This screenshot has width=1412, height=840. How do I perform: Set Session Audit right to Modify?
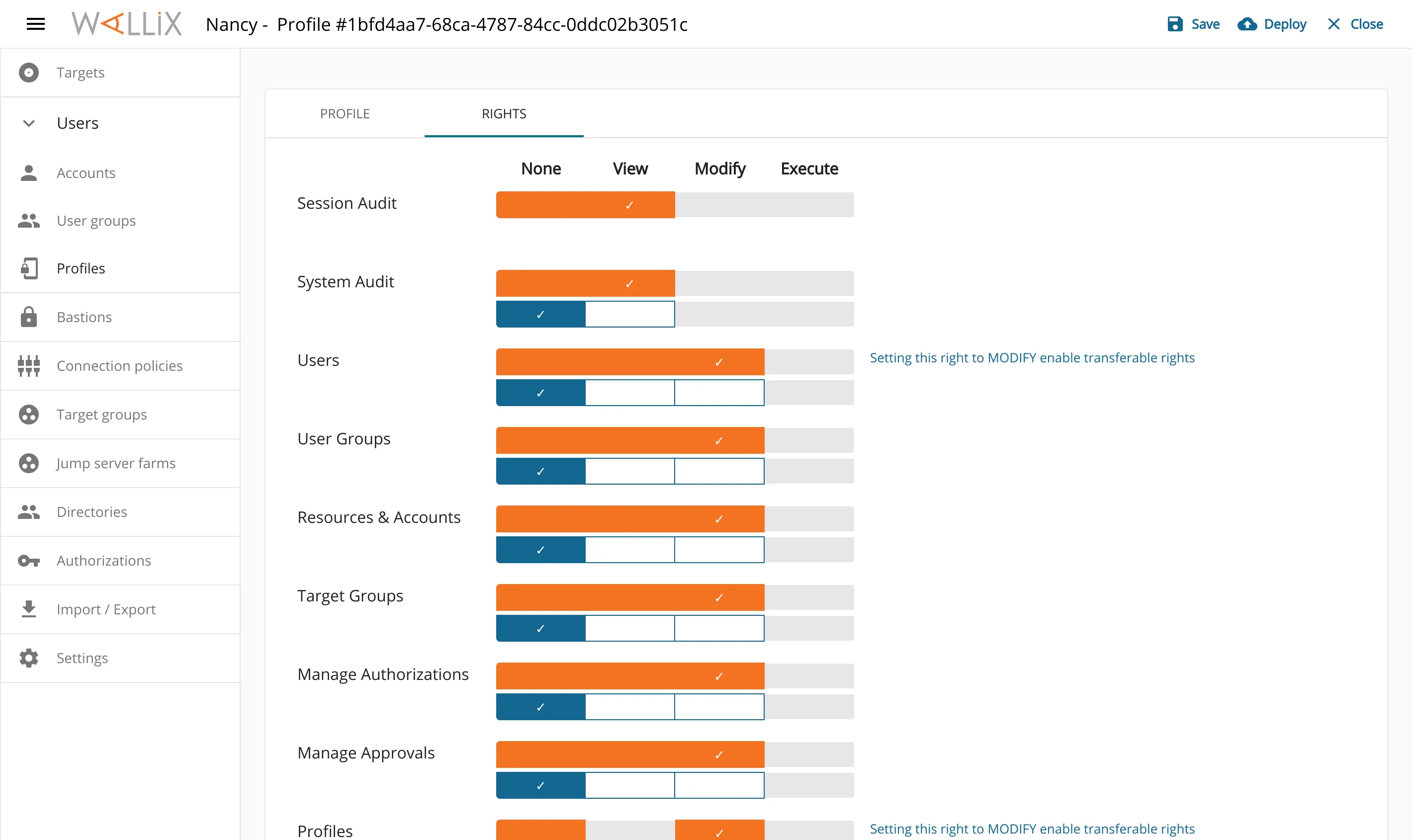pyautogui.click(x=719, y=204)
